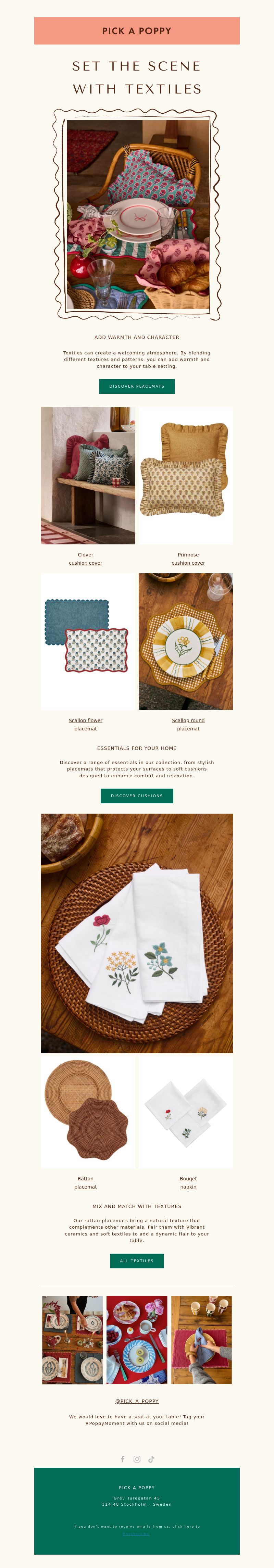Open the Instagram icon link
Screen dimensions: 274x1568
pyautogui.click(x=137, y=1459)
